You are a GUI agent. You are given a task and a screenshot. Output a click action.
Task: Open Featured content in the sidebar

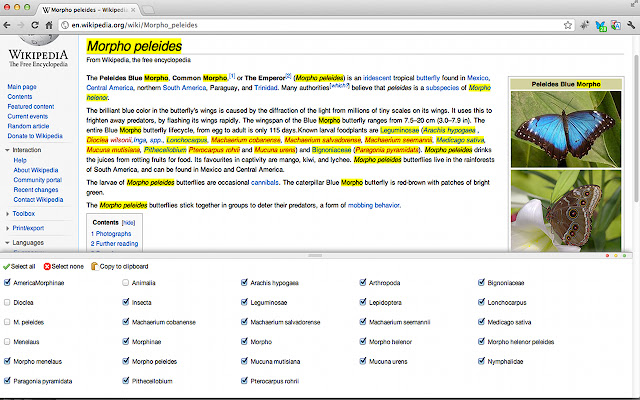click(31, 107)
